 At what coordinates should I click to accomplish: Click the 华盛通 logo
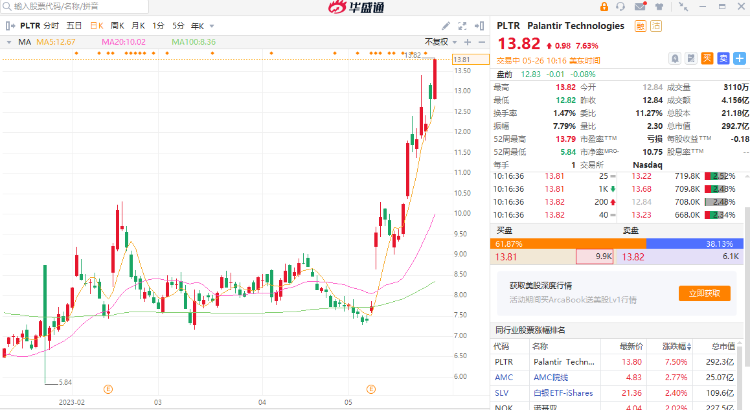356,7
